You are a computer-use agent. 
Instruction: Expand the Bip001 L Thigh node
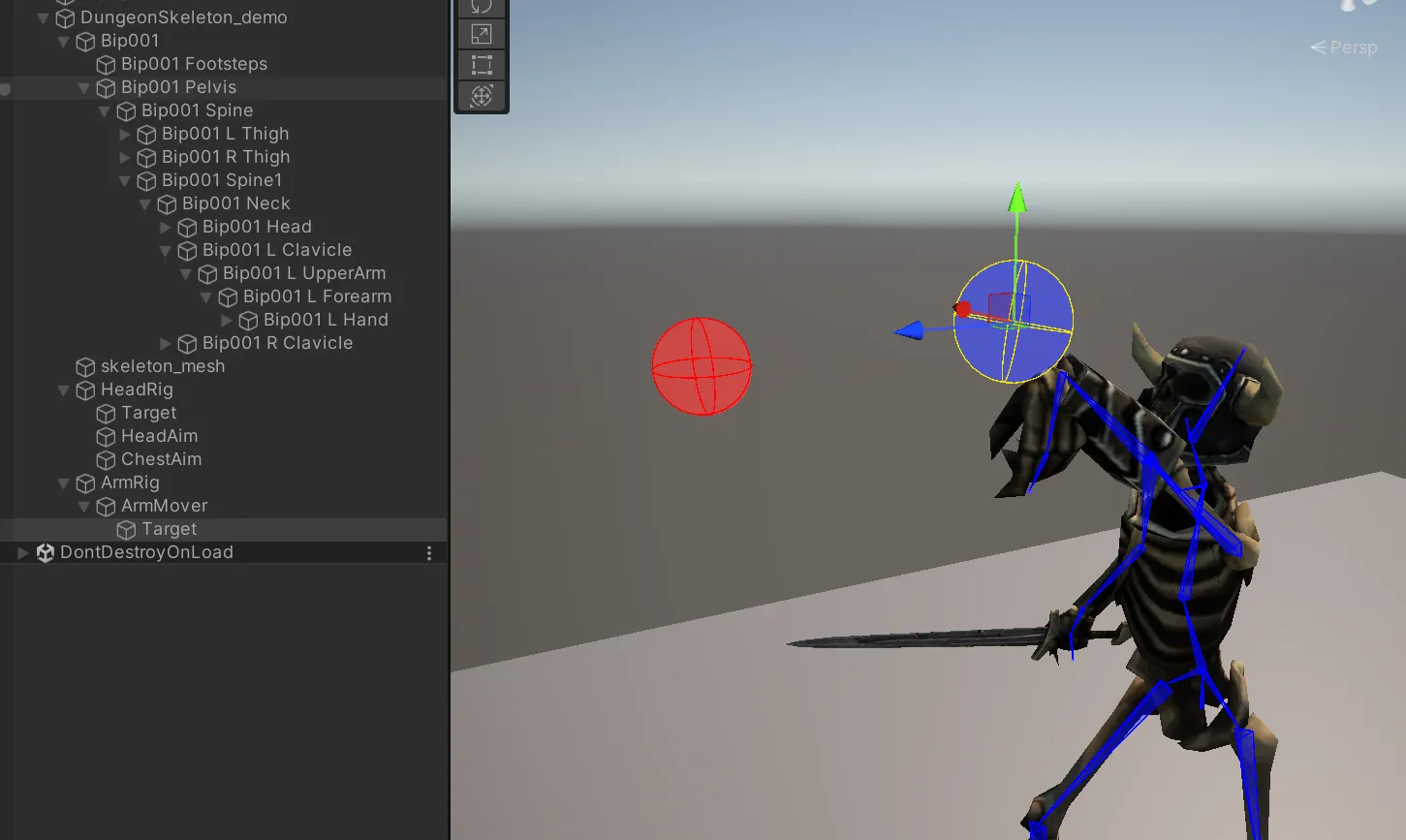pyautogui.click(x=124, y=134)
